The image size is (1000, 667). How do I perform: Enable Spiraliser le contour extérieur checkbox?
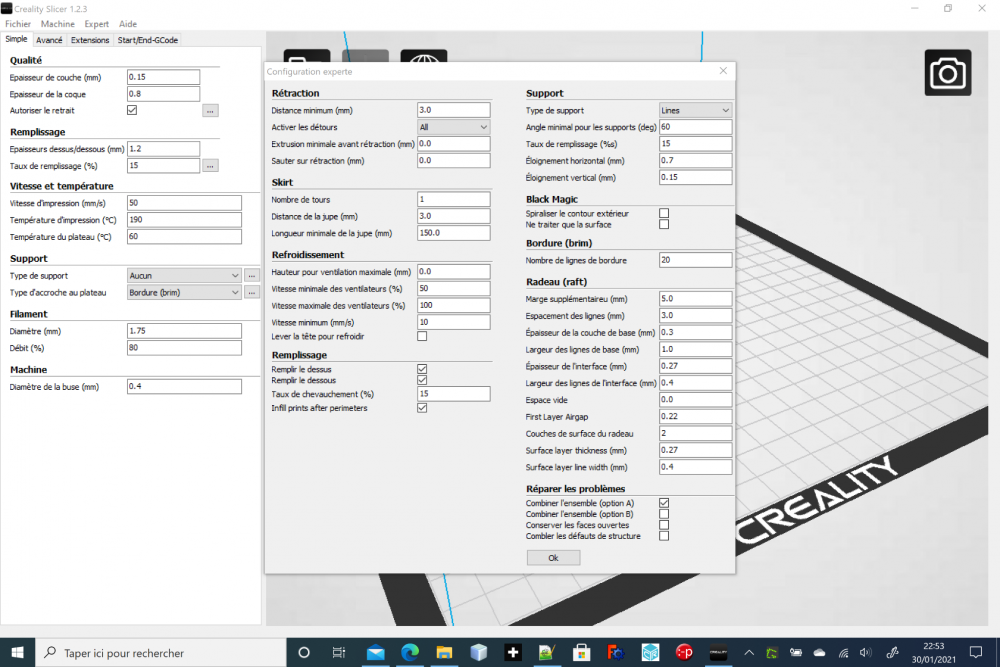tap(664, 214)
